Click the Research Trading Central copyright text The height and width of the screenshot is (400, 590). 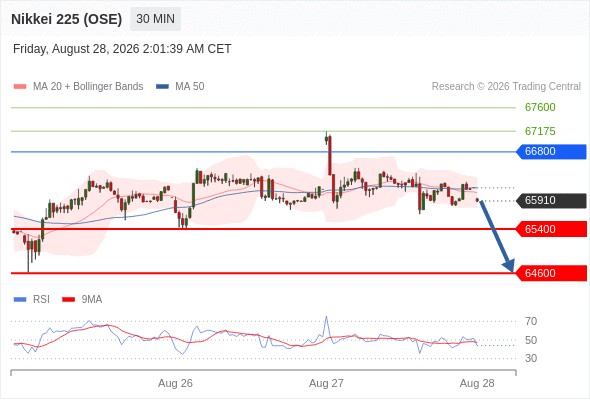pos(506,87)
